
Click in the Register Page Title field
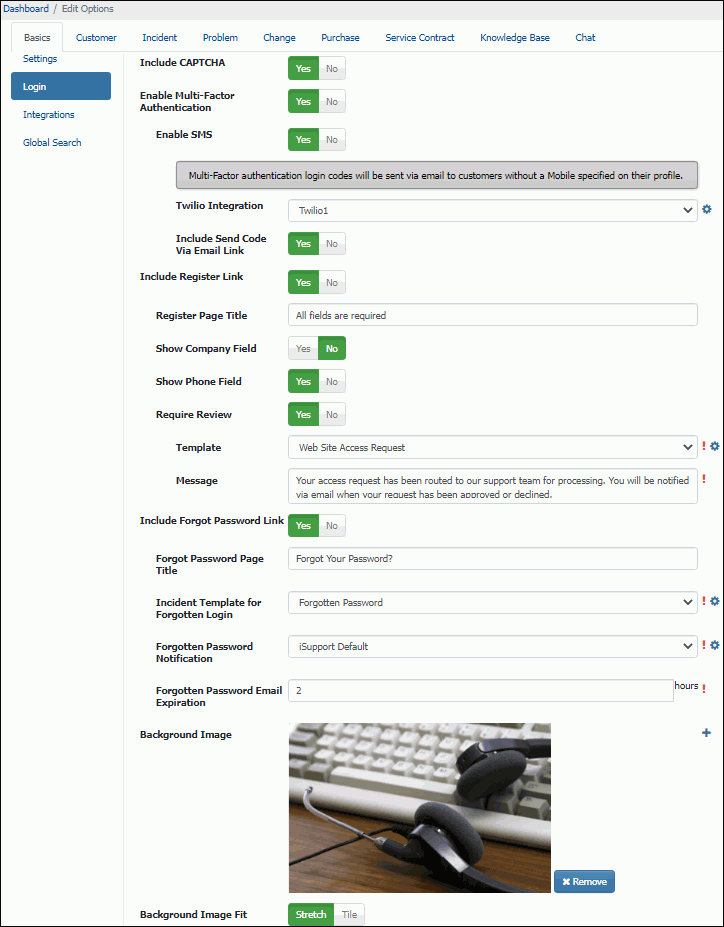(x=493, y=315)
